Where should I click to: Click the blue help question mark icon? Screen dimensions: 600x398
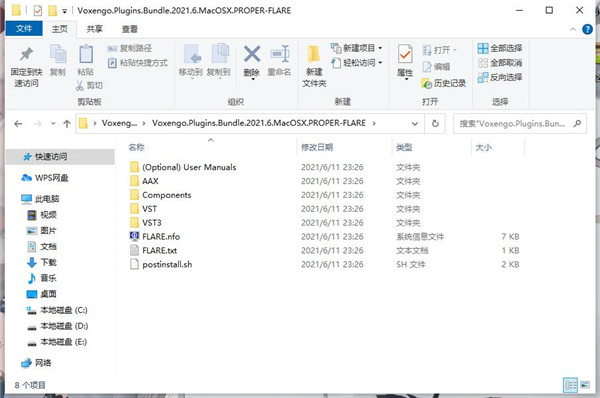[587, 29]
